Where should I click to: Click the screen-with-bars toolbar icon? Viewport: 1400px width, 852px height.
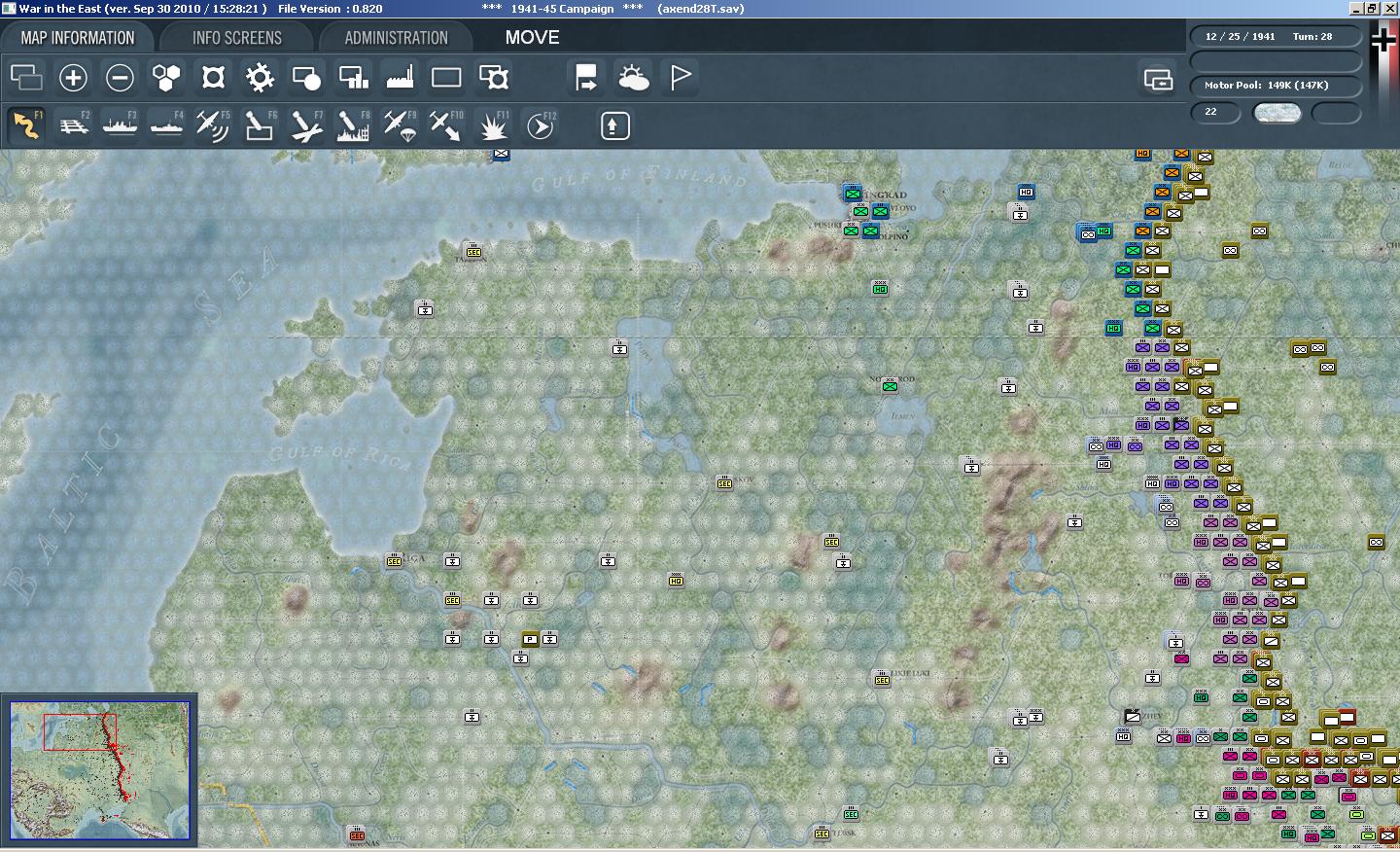353,77
